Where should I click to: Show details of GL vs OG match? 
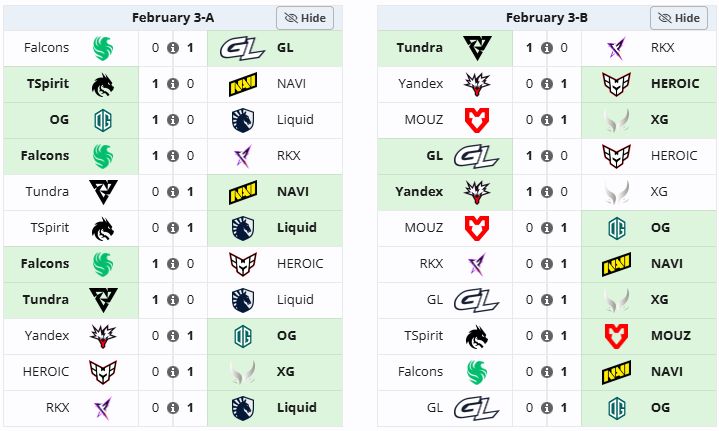click(546, 408)
